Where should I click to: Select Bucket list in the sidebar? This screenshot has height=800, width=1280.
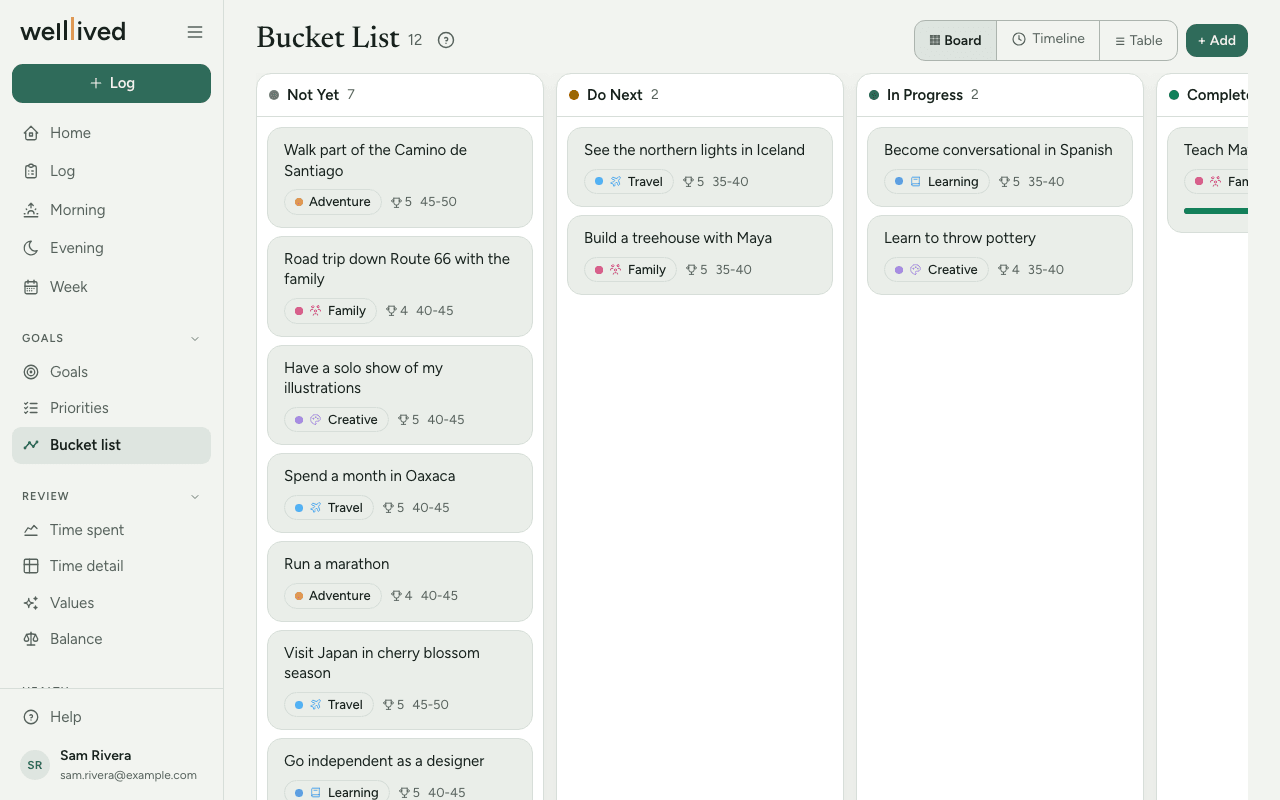click(x=111, y=445)
